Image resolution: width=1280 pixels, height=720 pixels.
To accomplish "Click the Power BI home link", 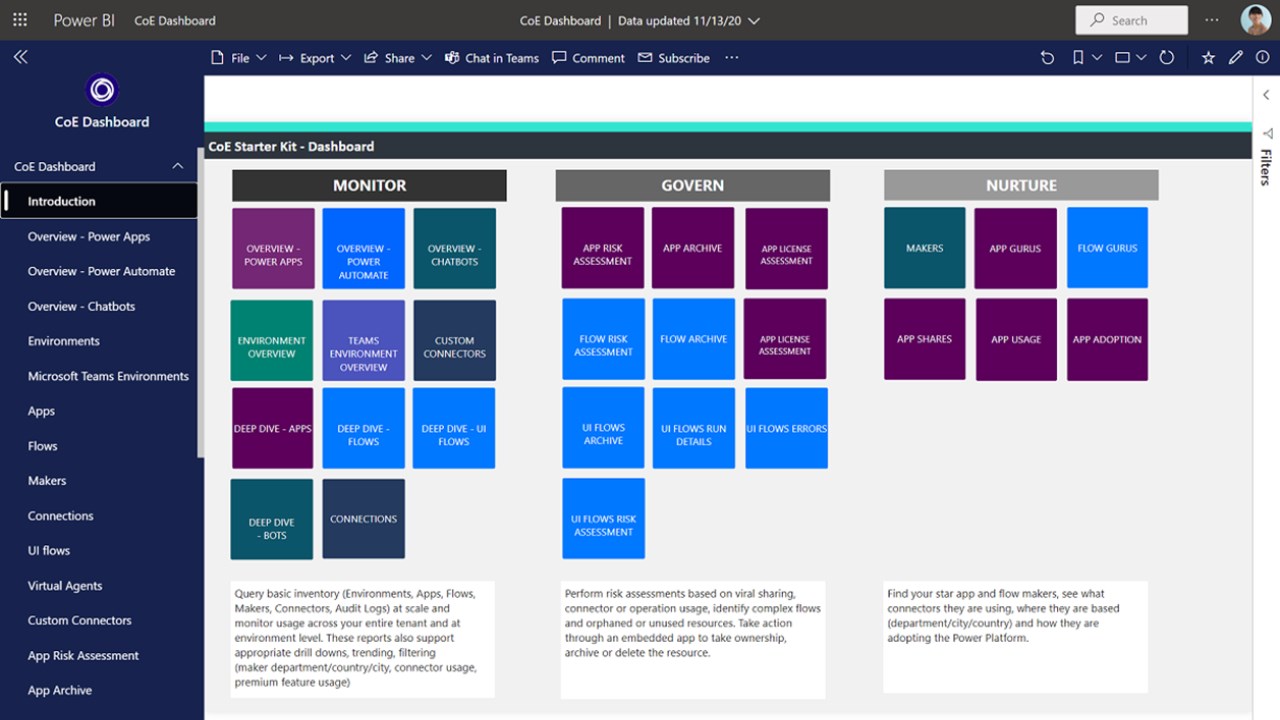I will click(x=84, y=20).
